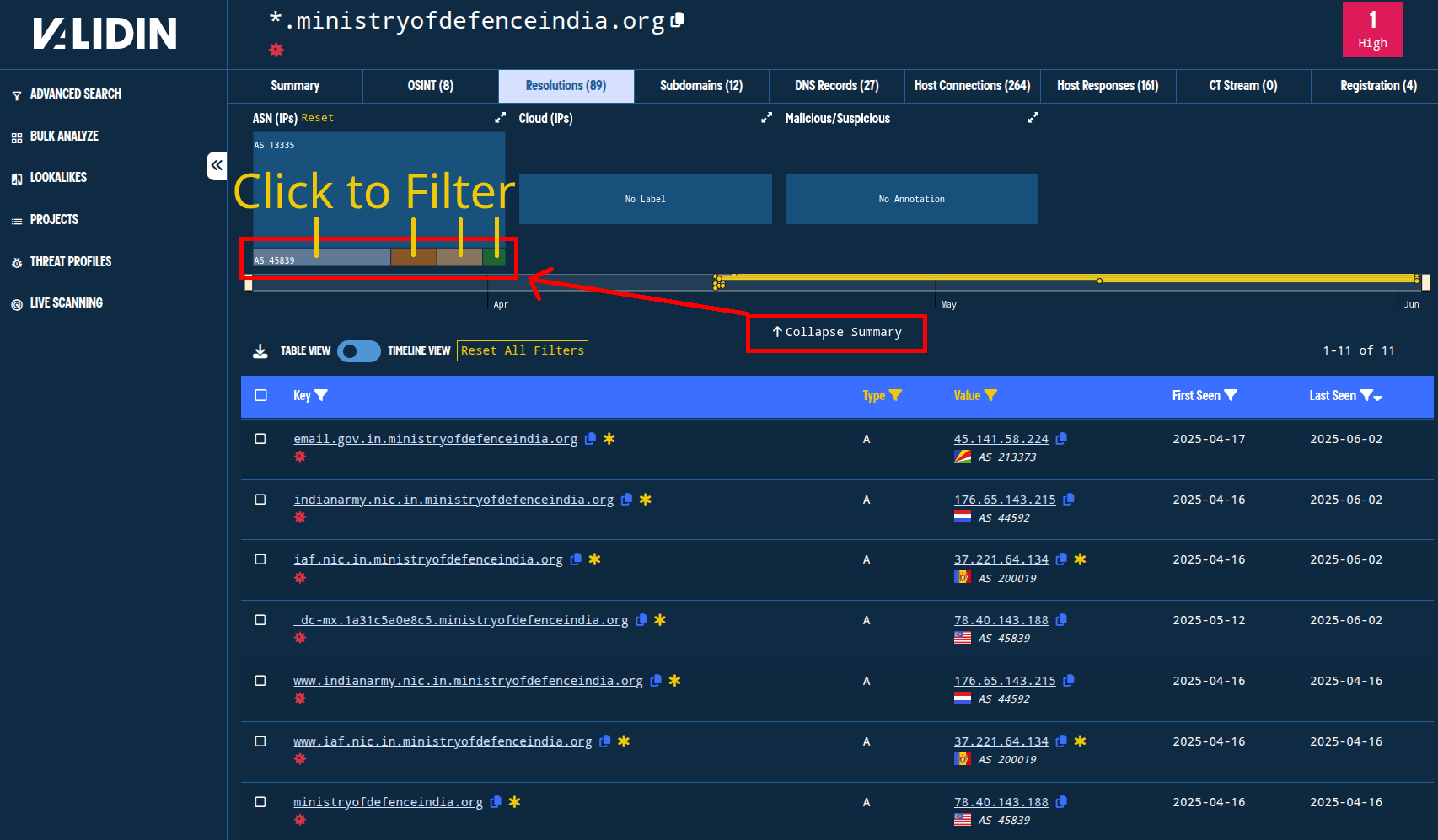Switch to the OSINT (8) tab
Viewport: 1438px width, 840px height.
coord(431,86)
